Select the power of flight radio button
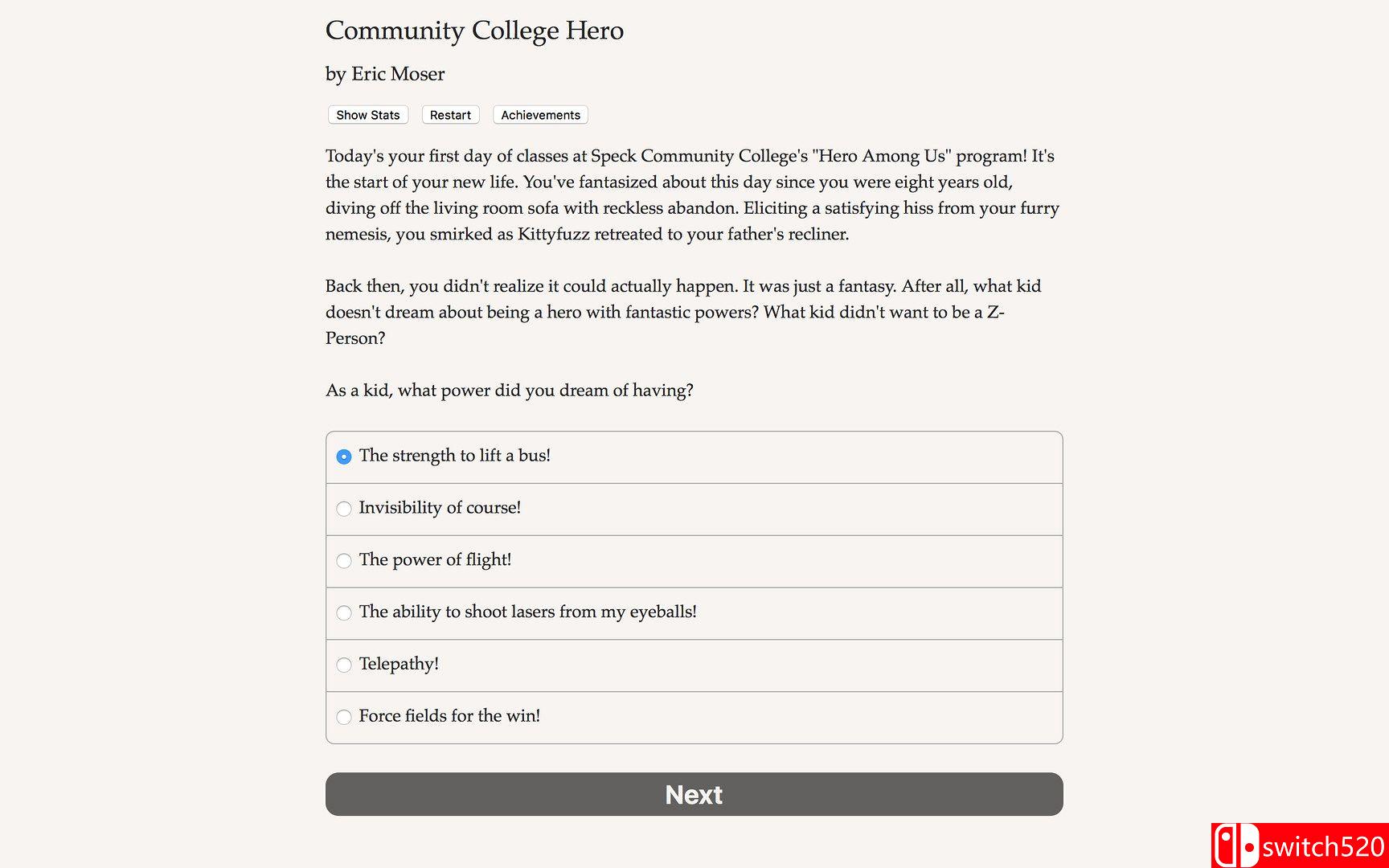Screen dimensions: 1389x868 coord(344,561)
